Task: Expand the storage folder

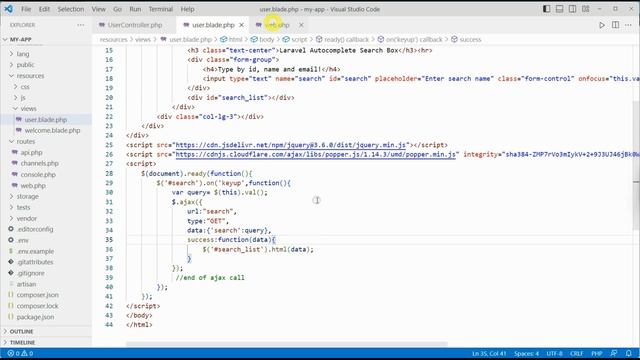Action: (46, 196)
